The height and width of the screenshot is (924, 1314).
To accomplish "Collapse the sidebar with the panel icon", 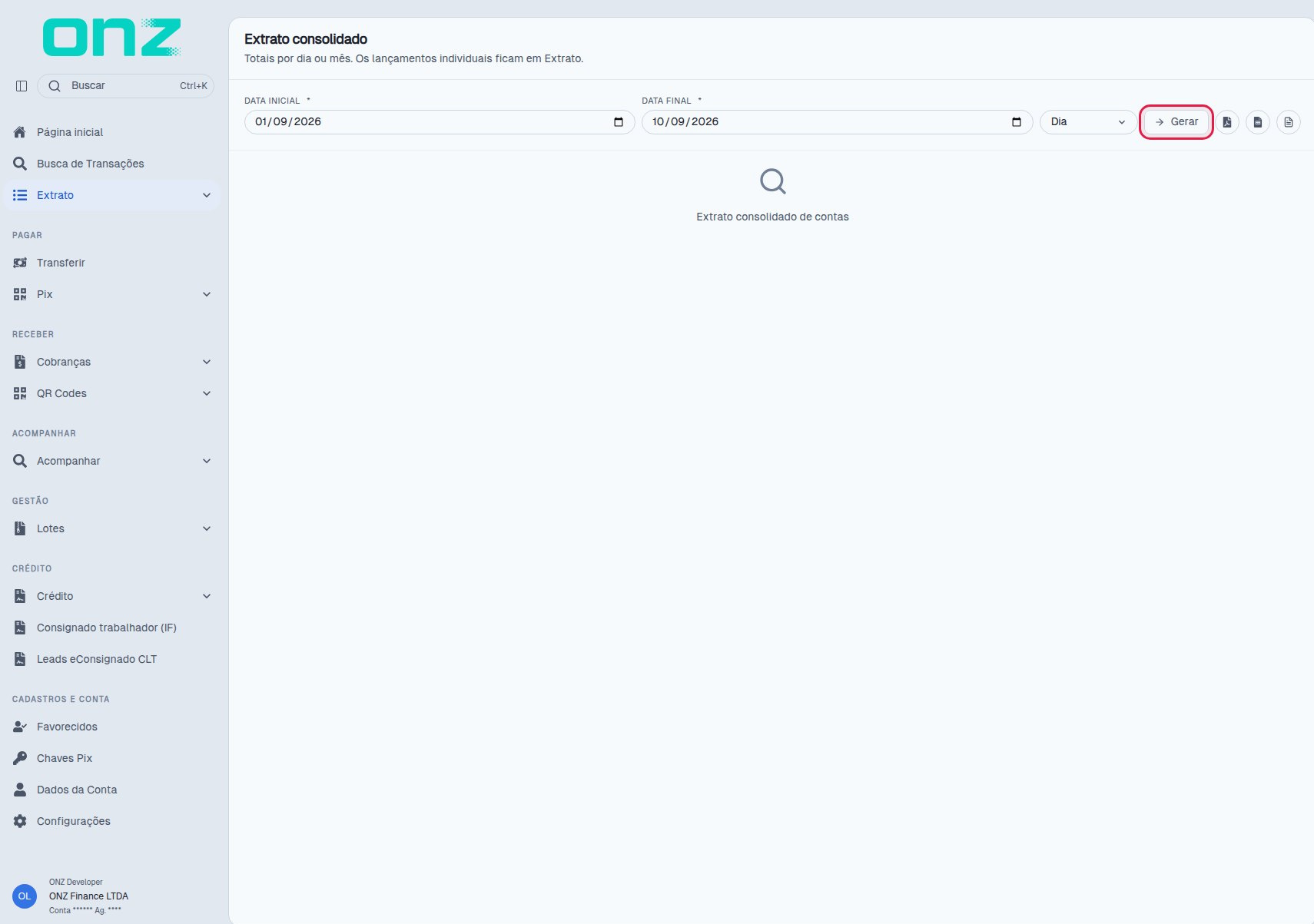I will point(22,86).
